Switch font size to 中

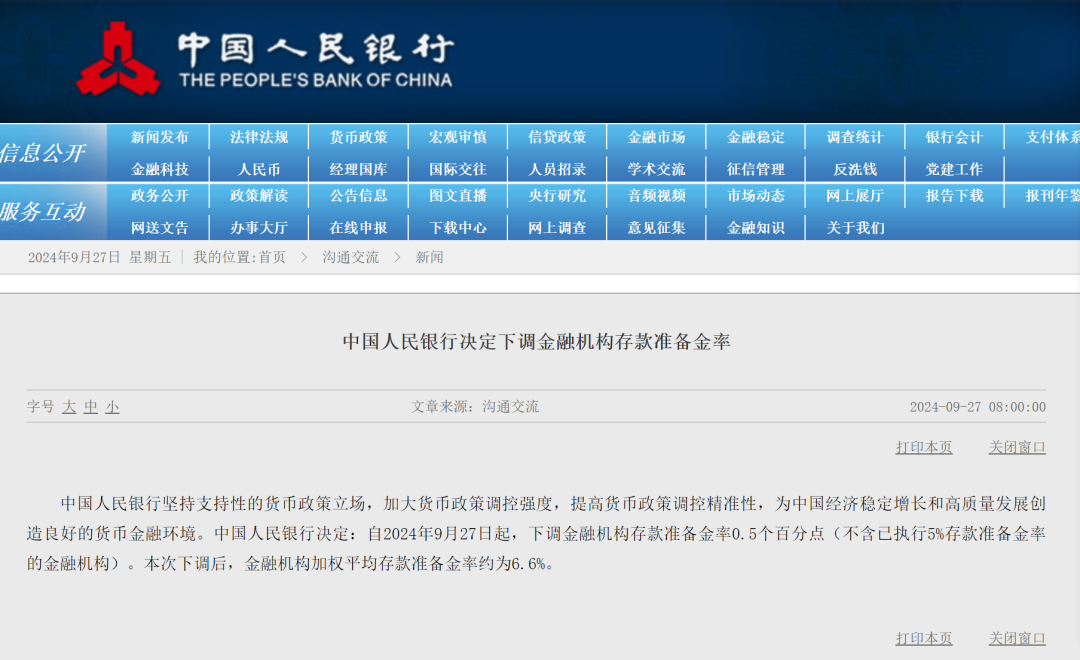(89, 407)
